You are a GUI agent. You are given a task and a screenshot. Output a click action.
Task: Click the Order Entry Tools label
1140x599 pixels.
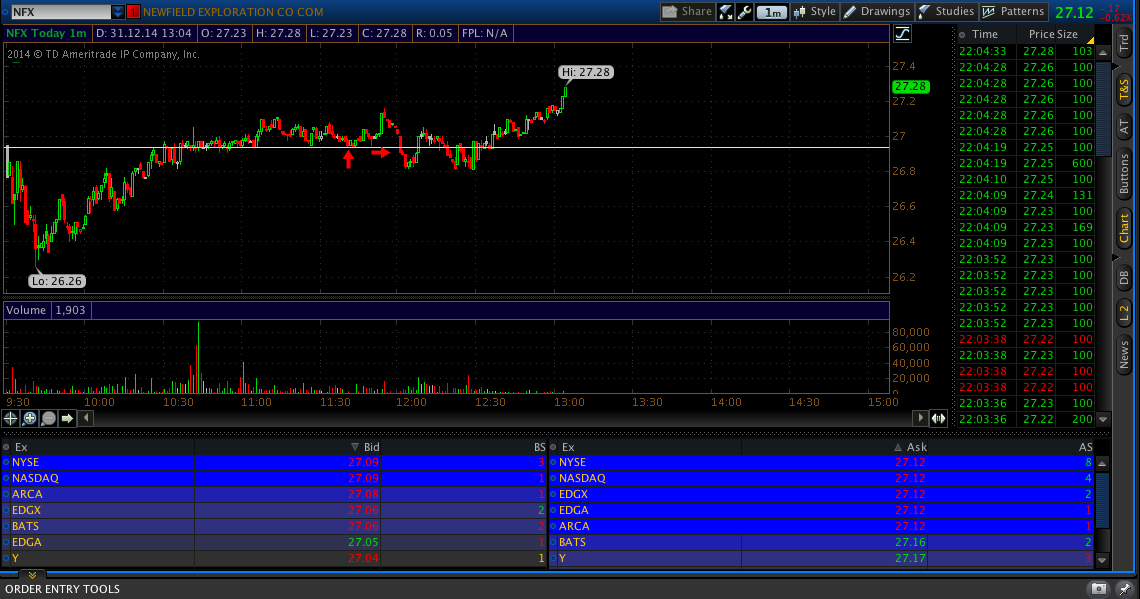[63, 590]
